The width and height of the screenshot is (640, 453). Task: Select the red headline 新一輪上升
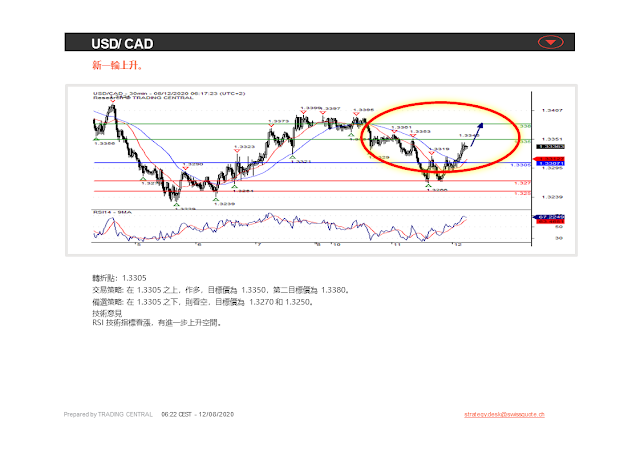[118, 65]
